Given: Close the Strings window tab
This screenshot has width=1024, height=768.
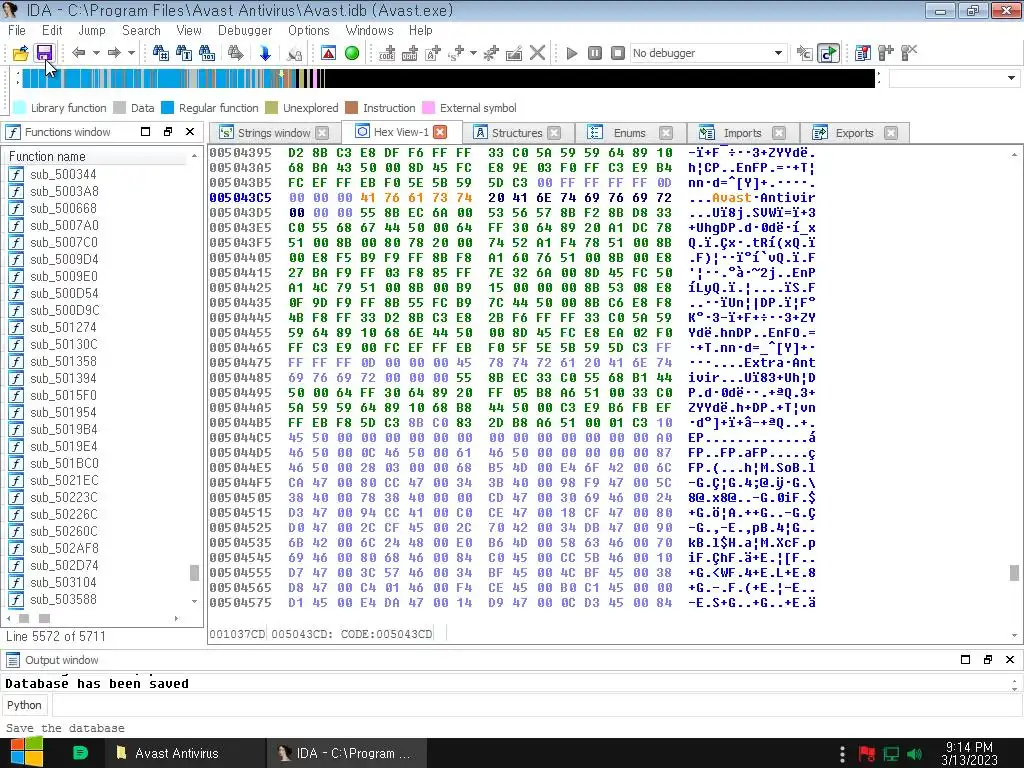Looking at the screenshot, I should click(322, 133).
